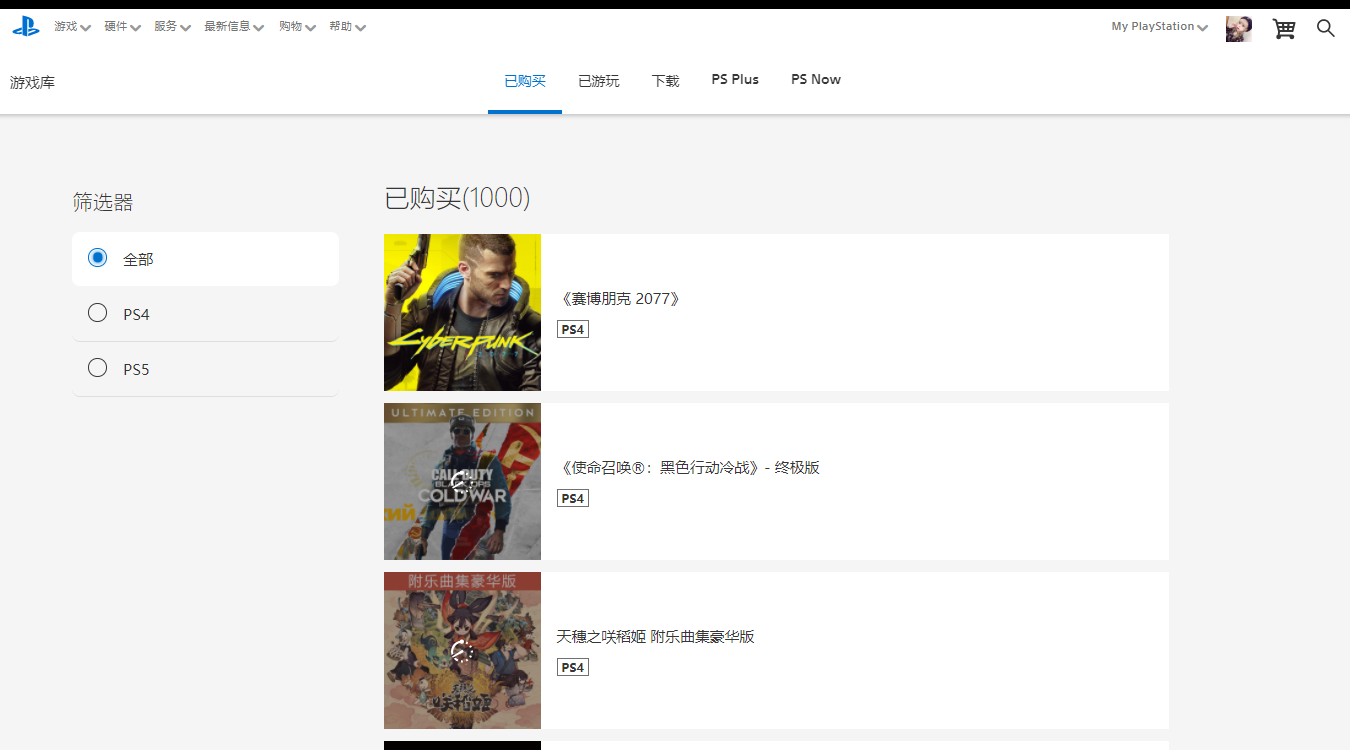Switch to the PS Plus tab
The width and height of the screenshot is (1350, 750).
pyautogui.click(x=735, y=80)
